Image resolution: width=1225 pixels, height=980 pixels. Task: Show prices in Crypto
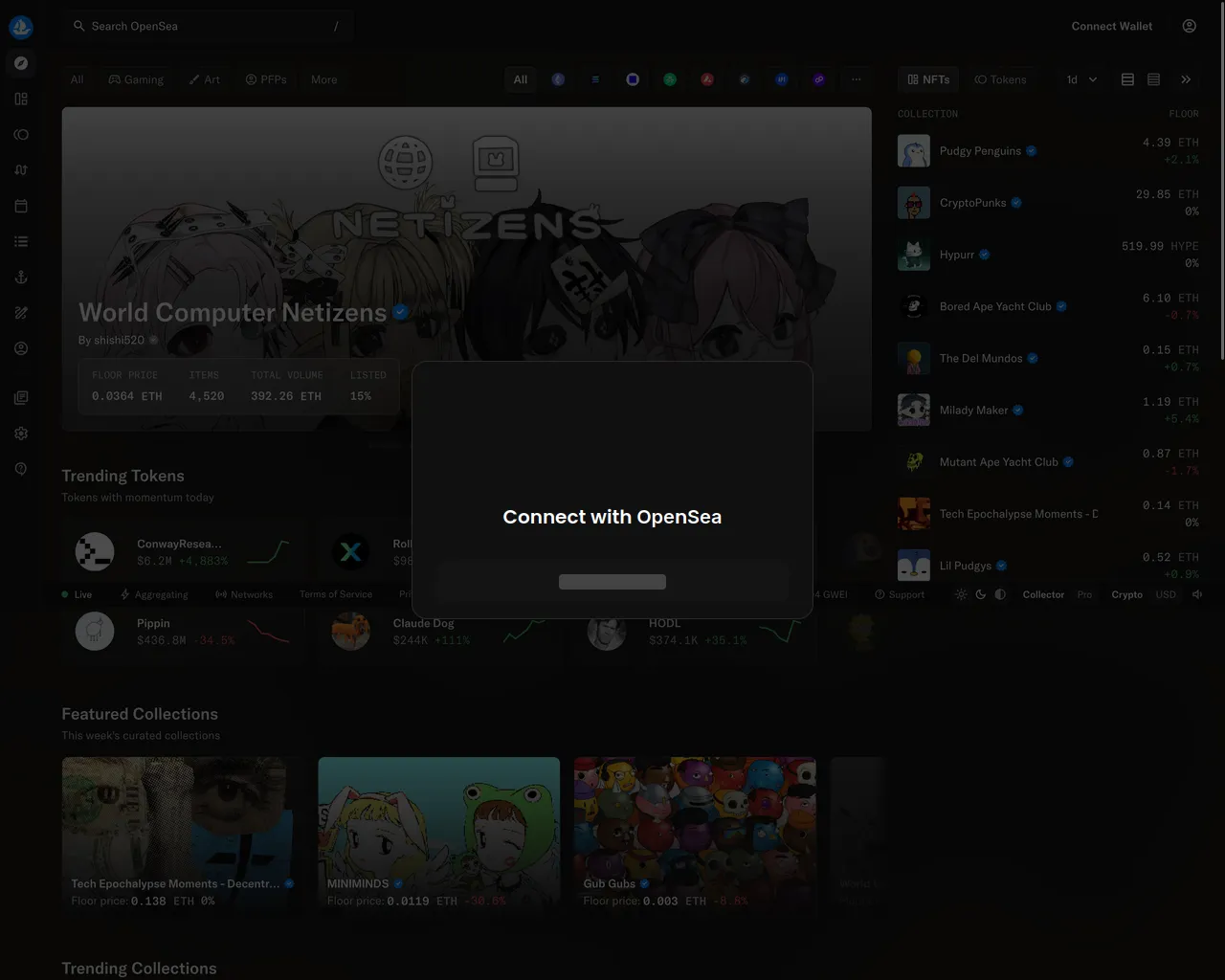pos(1127,594)
